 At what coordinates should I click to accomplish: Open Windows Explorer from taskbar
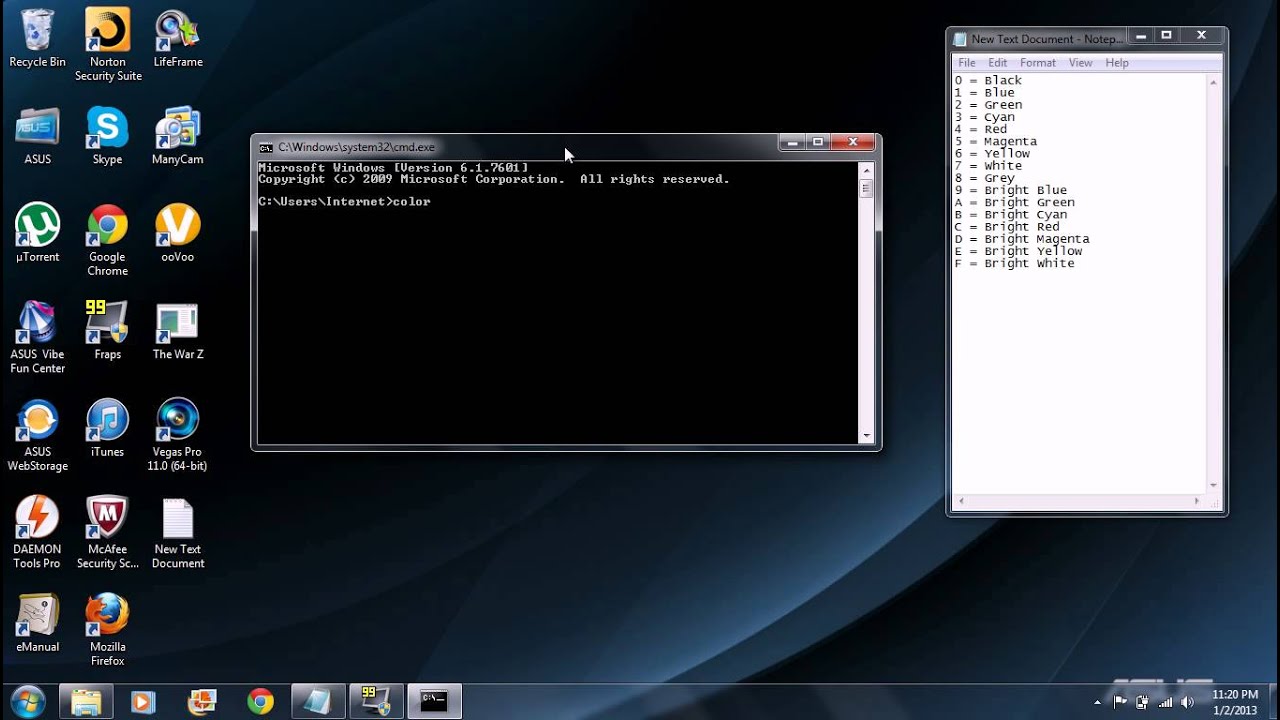pyautogui.click(x=87, y=701)
